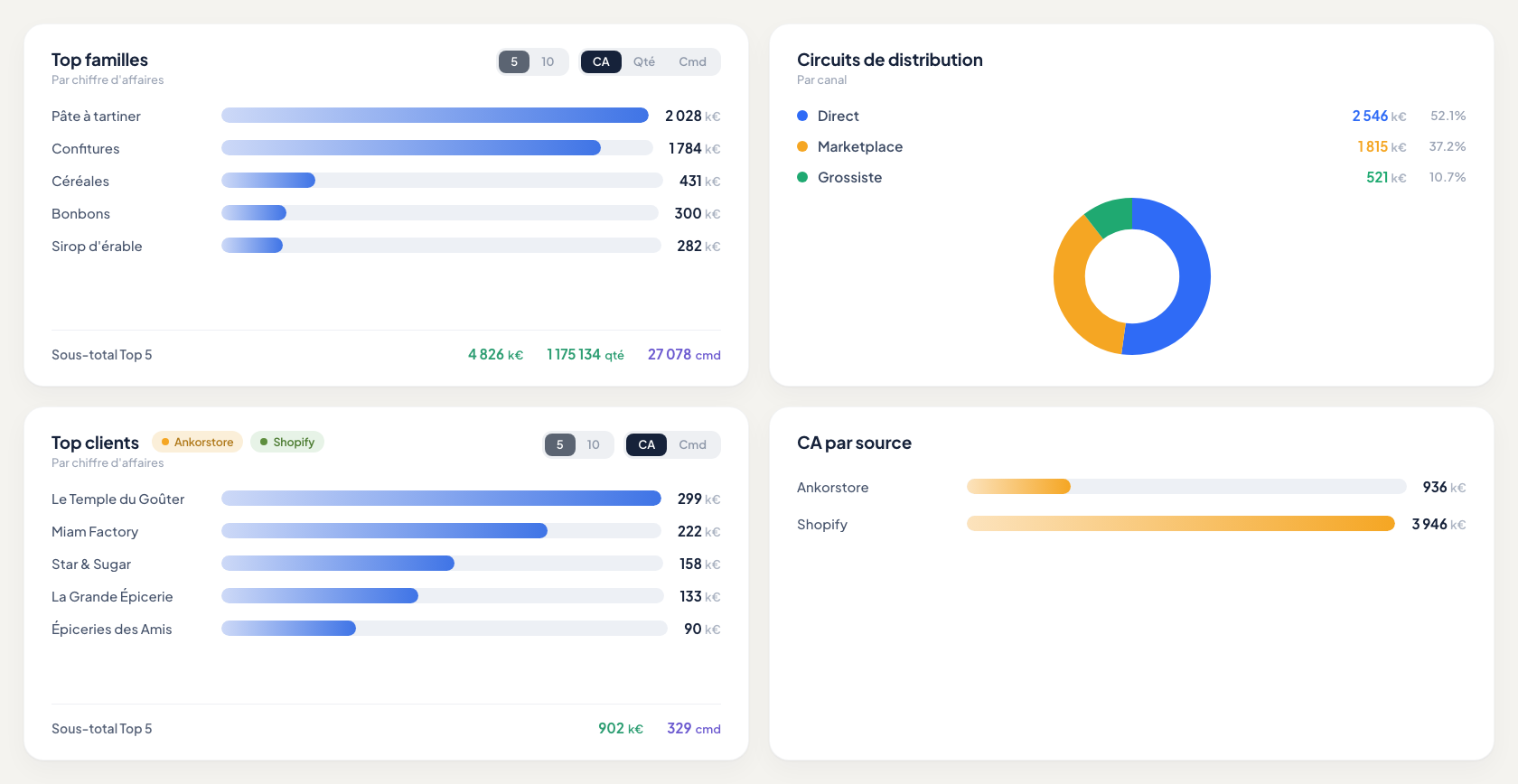
Task: Select CA metric in Top clients
Action: [647, 444]
